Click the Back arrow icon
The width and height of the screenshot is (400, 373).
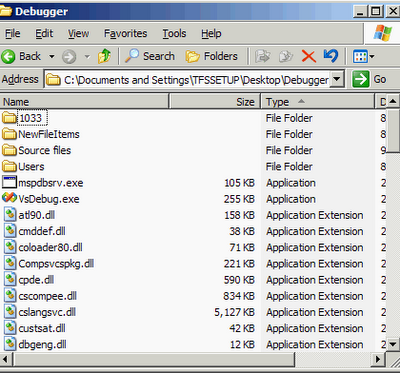[8, 56]
